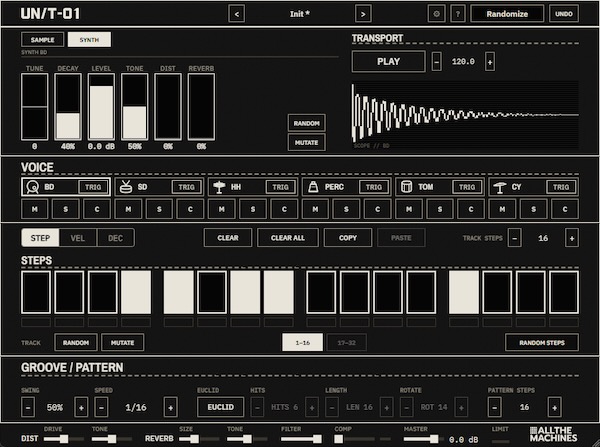Solo the BD voice
Viewport: 600px width, 447px height.
click(x=66, y=209)
